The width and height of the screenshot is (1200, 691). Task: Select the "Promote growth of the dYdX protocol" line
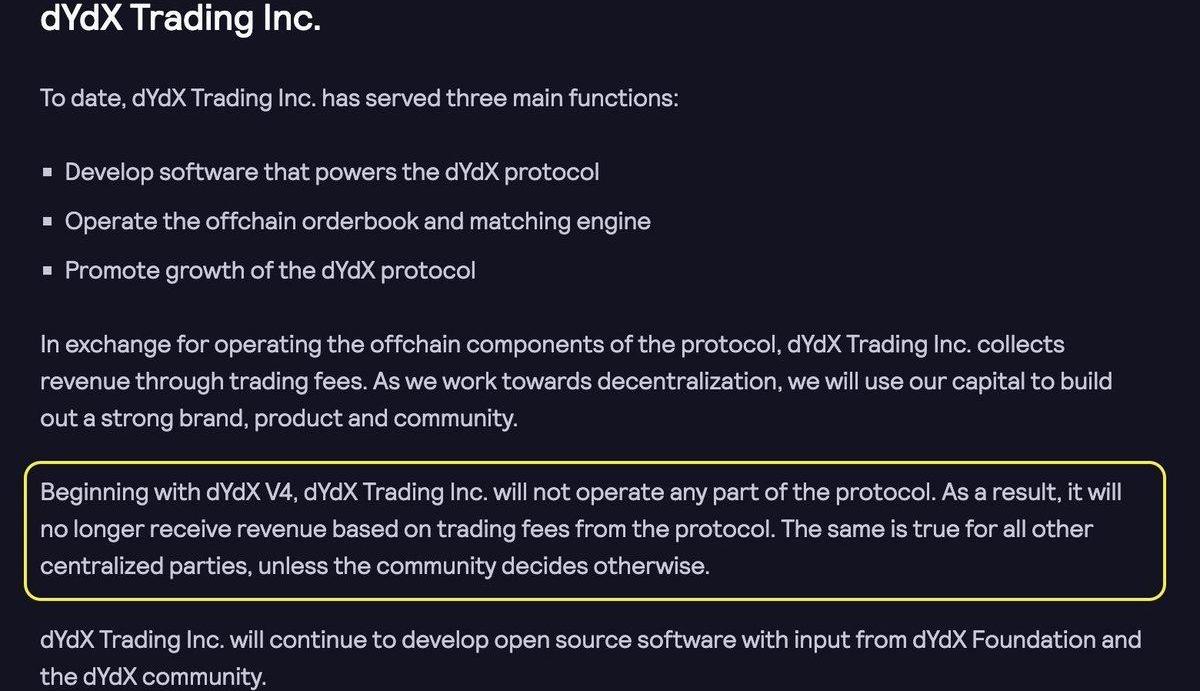point(270,270)
